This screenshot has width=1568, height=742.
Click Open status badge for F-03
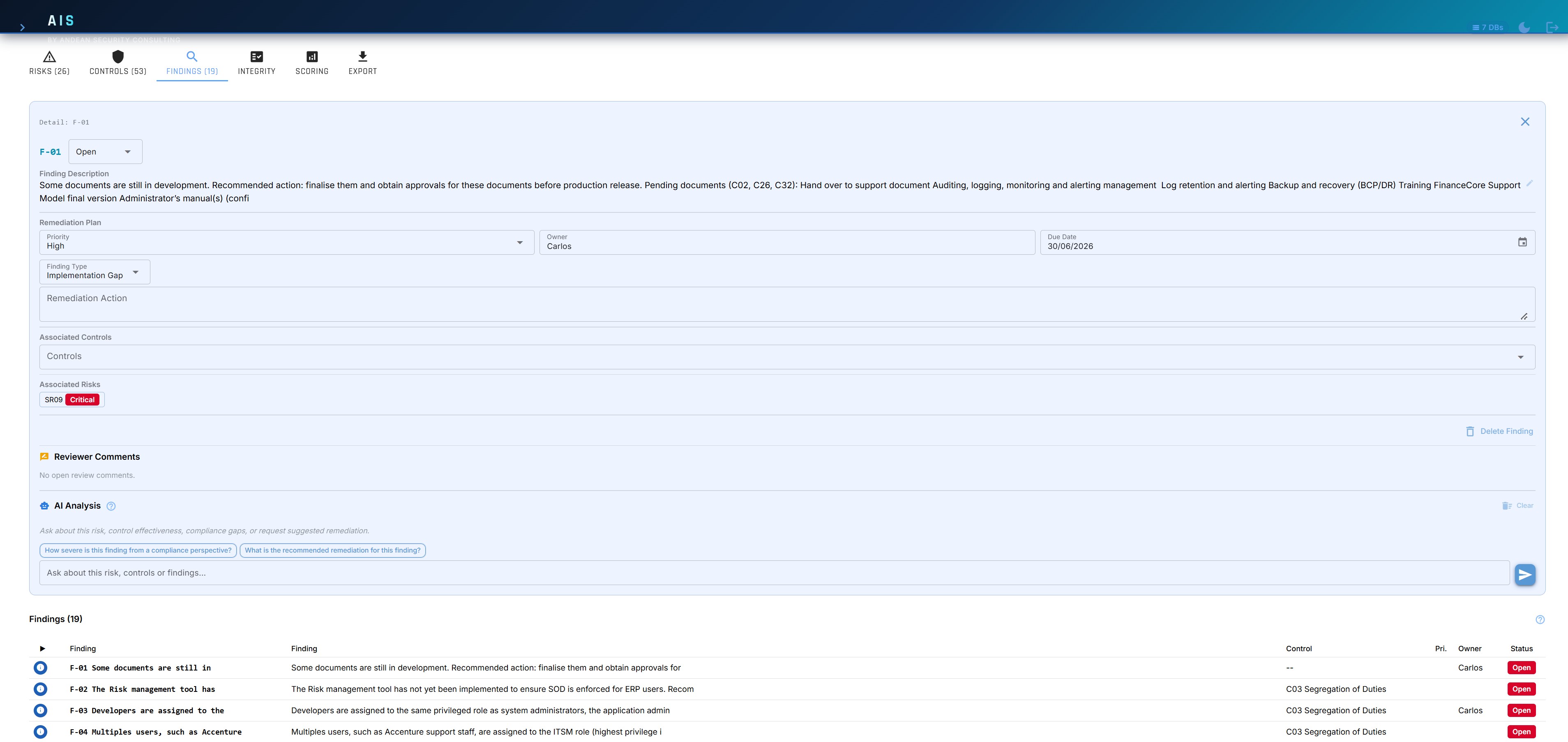[x=1521, y=710]
